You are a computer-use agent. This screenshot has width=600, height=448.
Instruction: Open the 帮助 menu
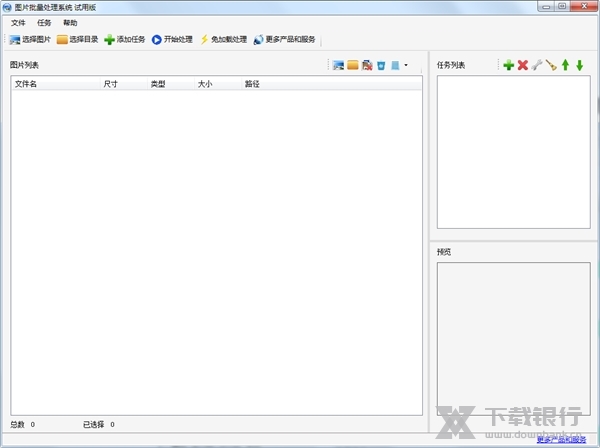(x=70, y=23)
